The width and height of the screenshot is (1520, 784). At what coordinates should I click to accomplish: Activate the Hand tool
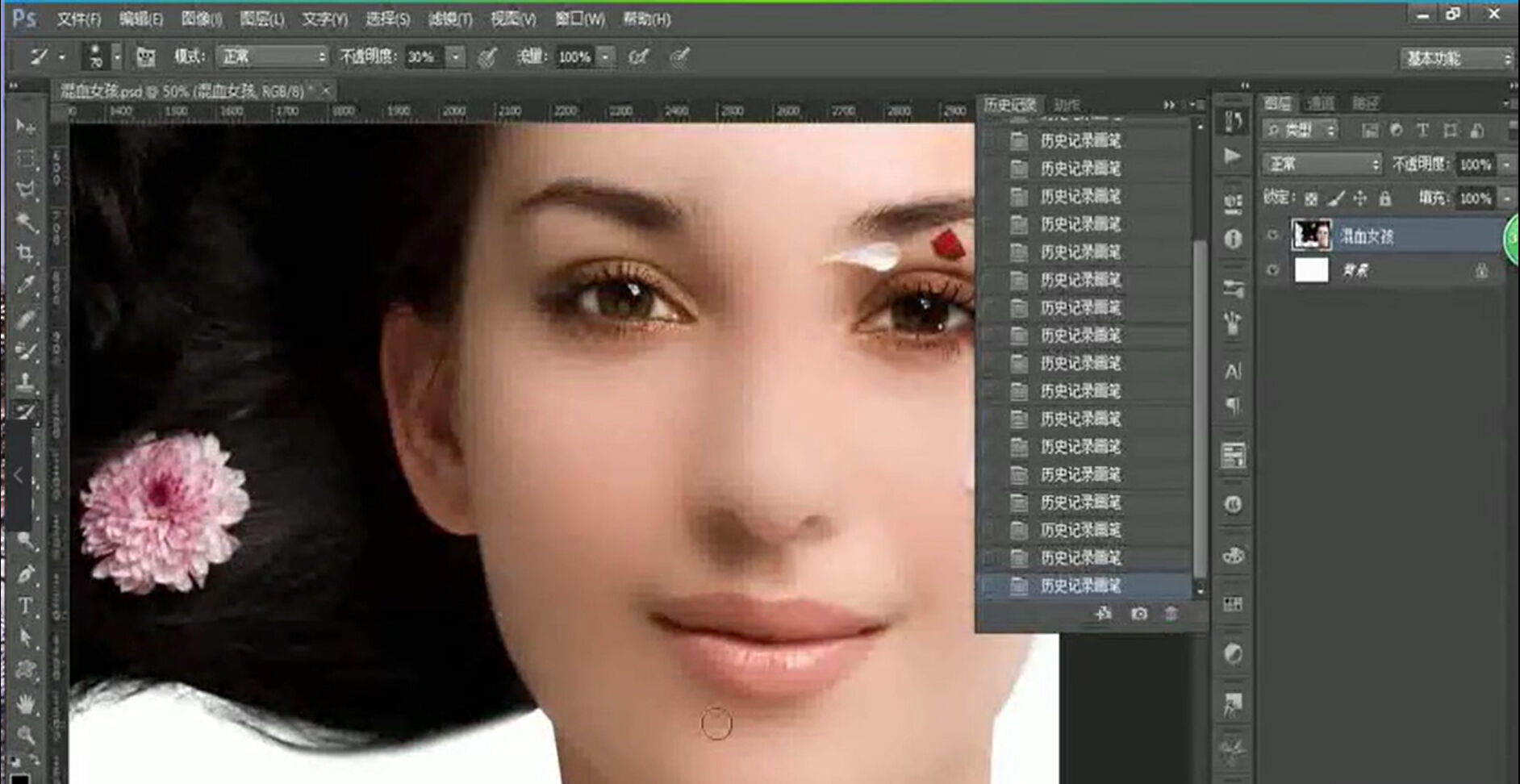[x=25, y=703]
